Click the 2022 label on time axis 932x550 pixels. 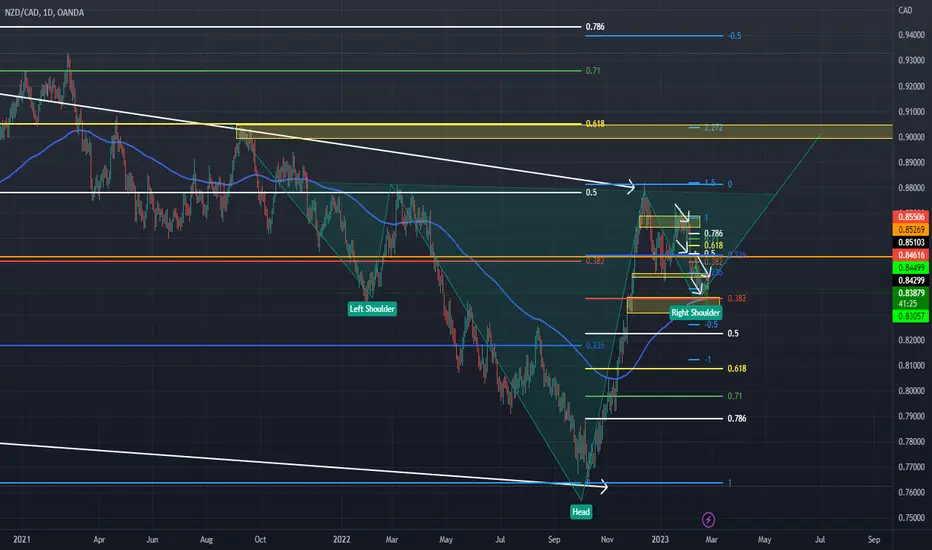[342, 539]
